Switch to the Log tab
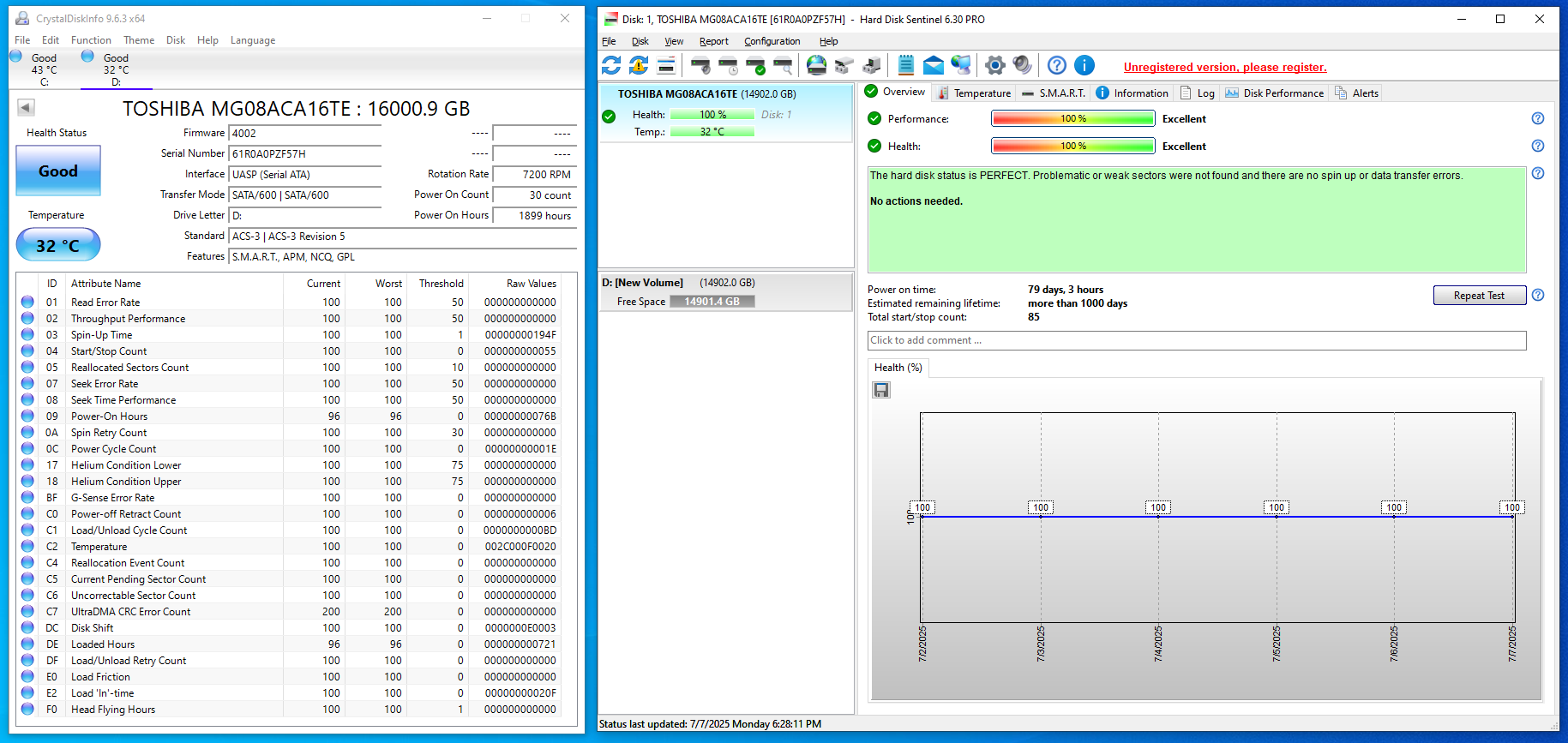This screenshot has width=1568, height=743. coord(1197,93)
